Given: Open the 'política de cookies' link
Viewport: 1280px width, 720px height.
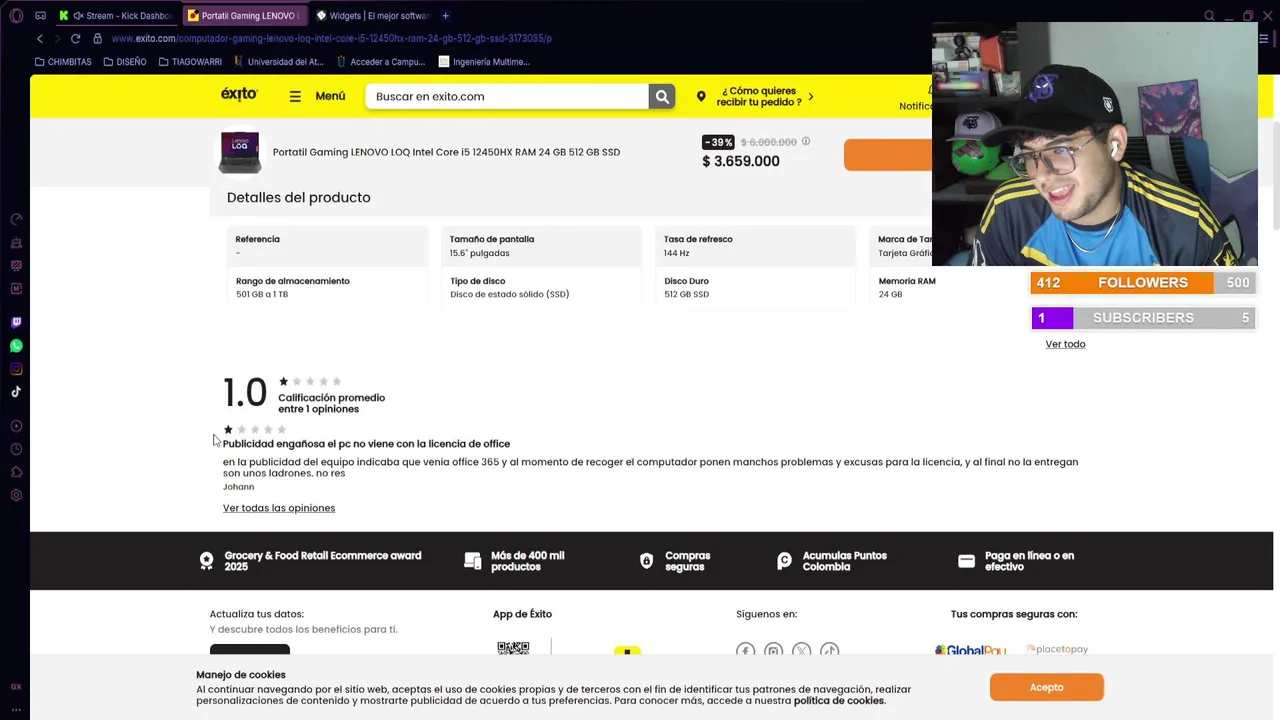Looking at the screenshot, I should [839, 701].
